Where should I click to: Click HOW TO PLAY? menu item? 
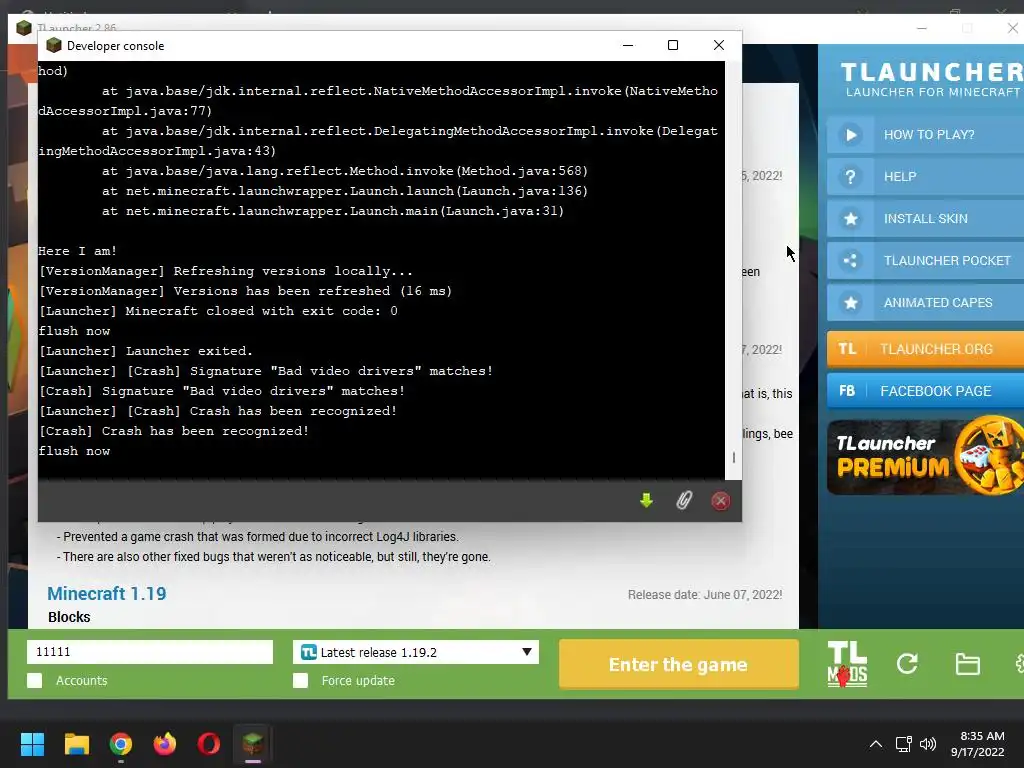click(x=925, y=135)
